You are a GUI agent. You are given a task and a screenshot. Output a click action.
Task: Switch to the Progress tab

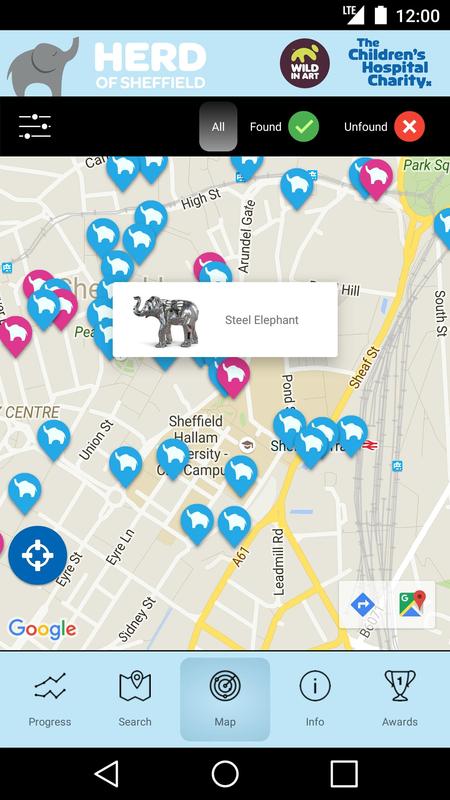pos(49,699)
